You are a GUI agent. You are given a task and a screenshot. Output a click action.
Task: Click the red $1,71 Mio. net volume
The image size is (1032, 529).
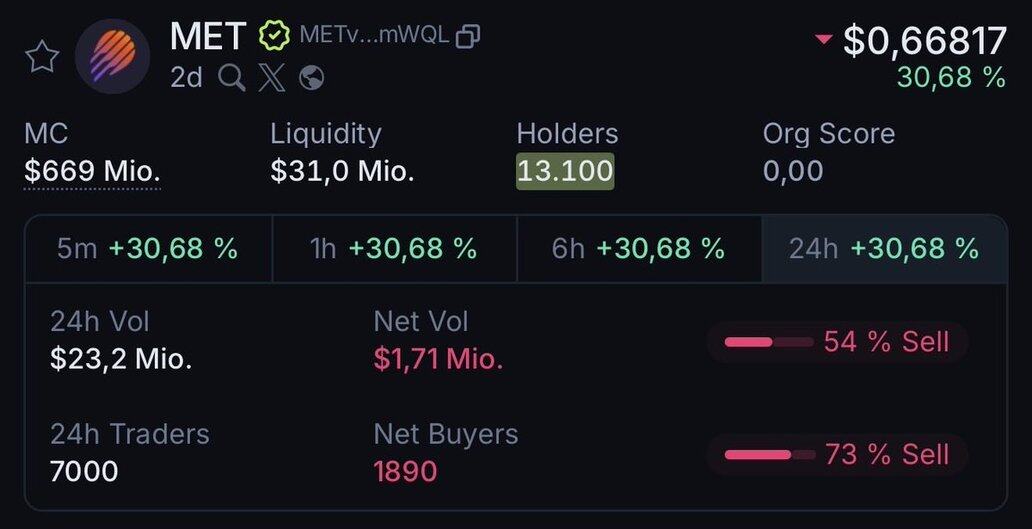[438, 359]
